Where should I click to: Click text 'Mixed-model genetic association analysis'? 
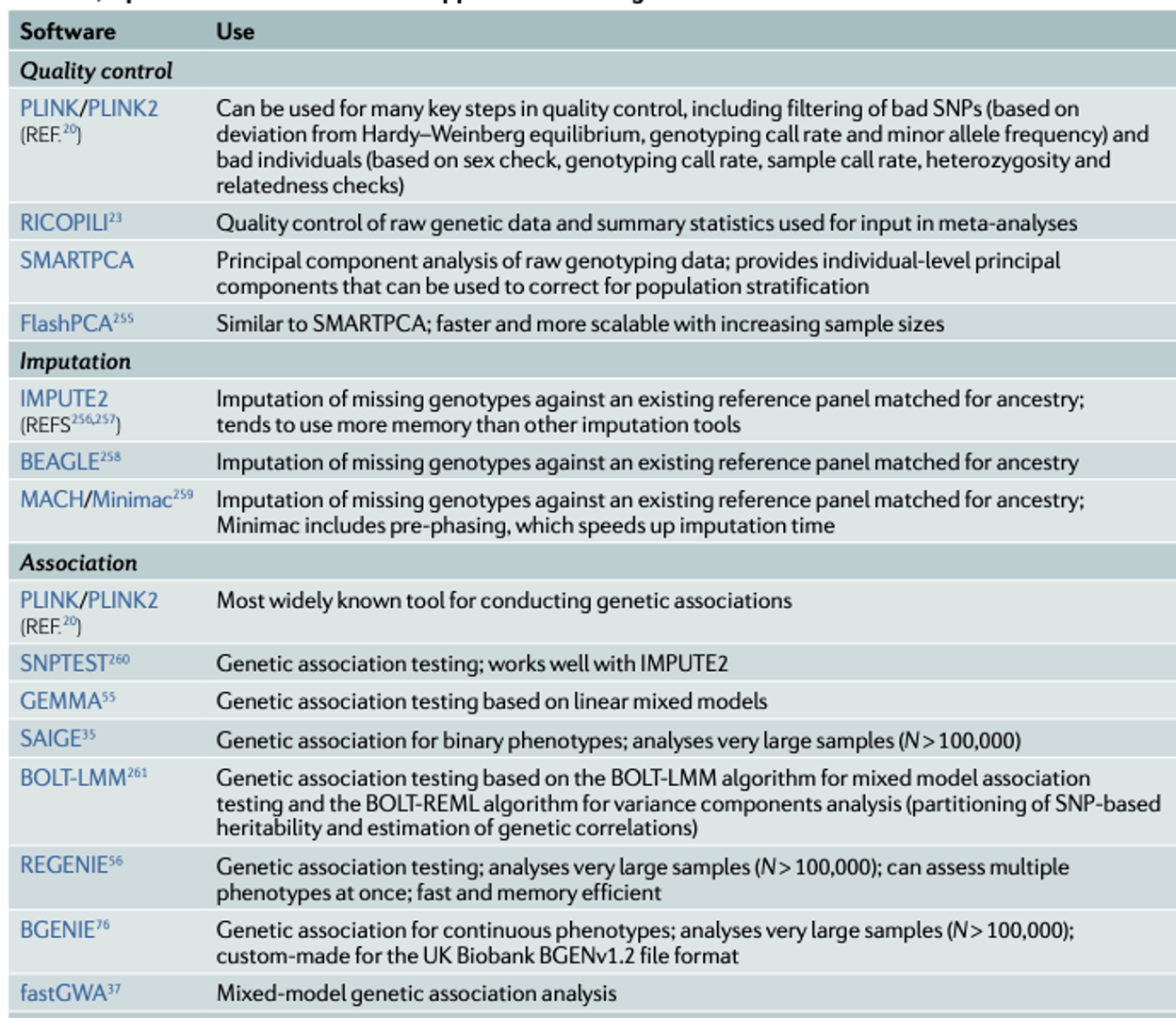click(x=416, y=993)
